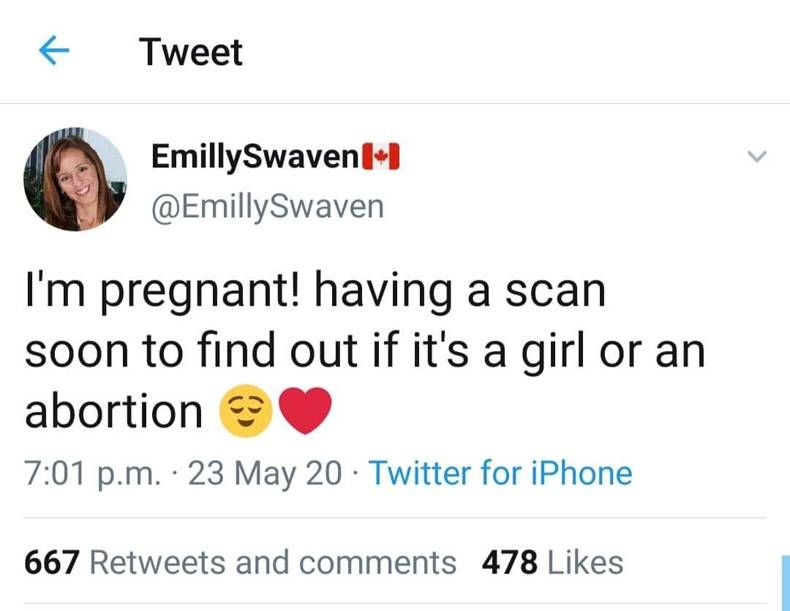This screenshot has width=790, height=611.
Task: Click the Canadian flag emoji
Action: (x=381, y=157)
